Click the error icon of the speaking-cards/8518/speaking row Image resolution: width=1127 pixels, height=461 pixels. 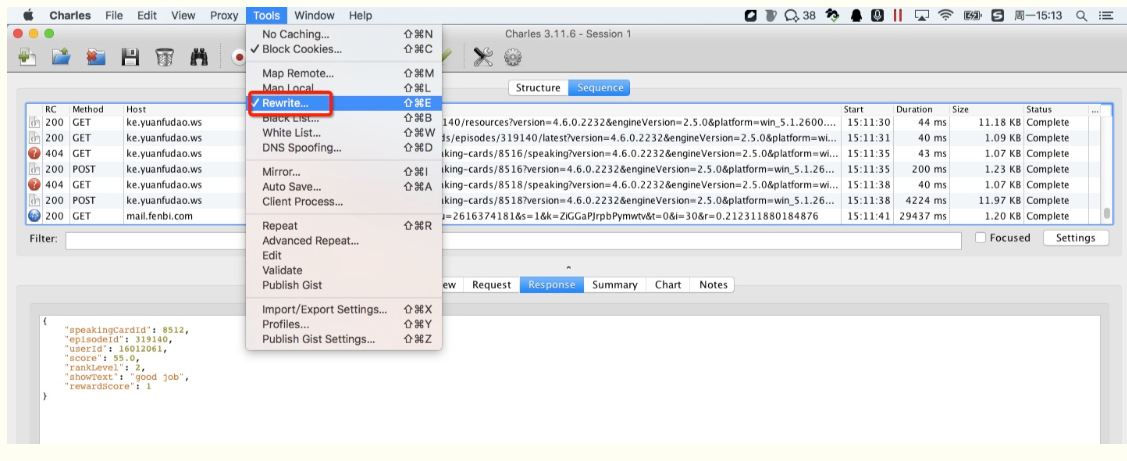click(x=34, y=185)
